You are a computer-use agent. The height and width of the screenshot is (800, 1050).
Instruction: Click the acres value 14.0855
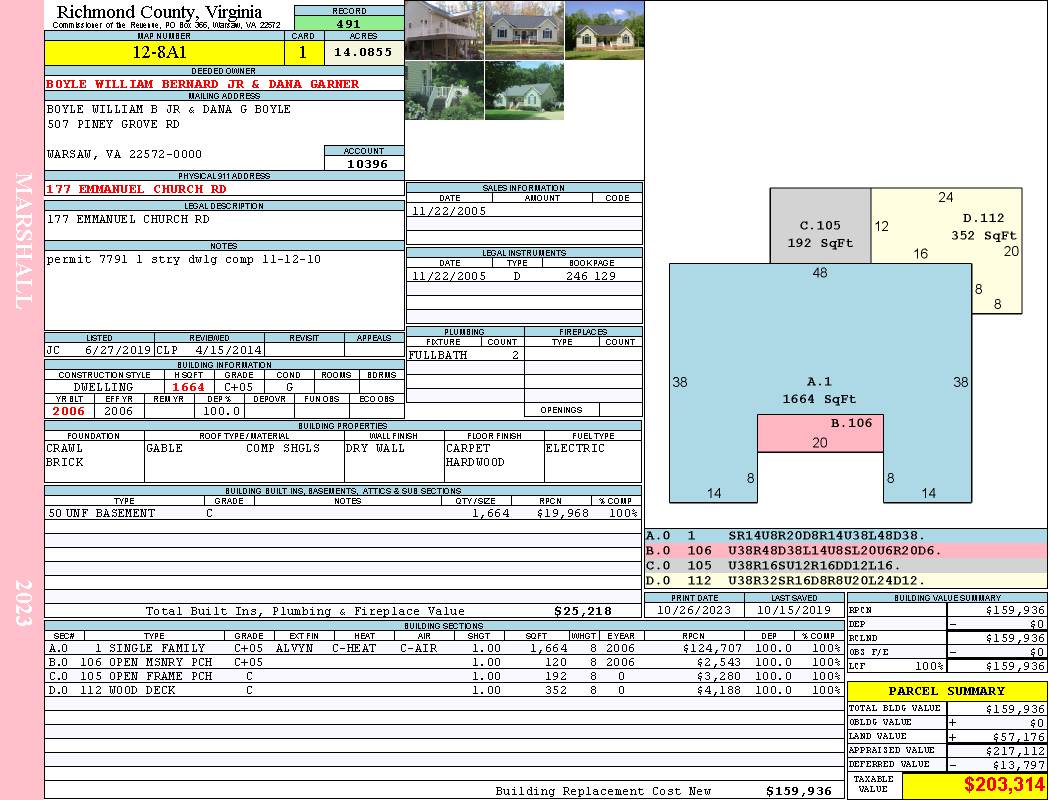tap(364, 53)
